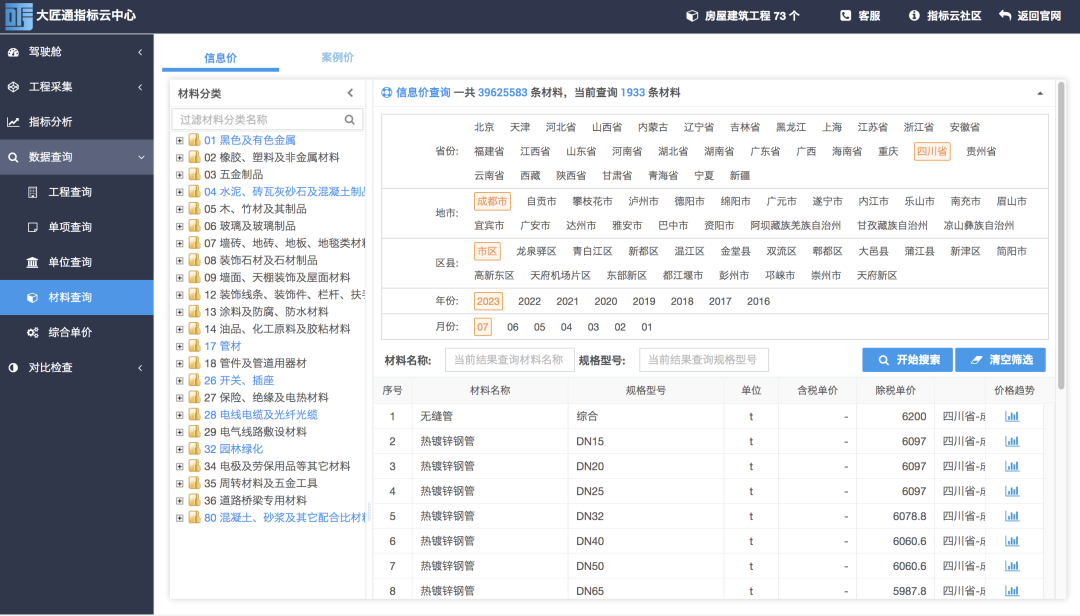Select 北京 province filter

[x=484, y=127]
